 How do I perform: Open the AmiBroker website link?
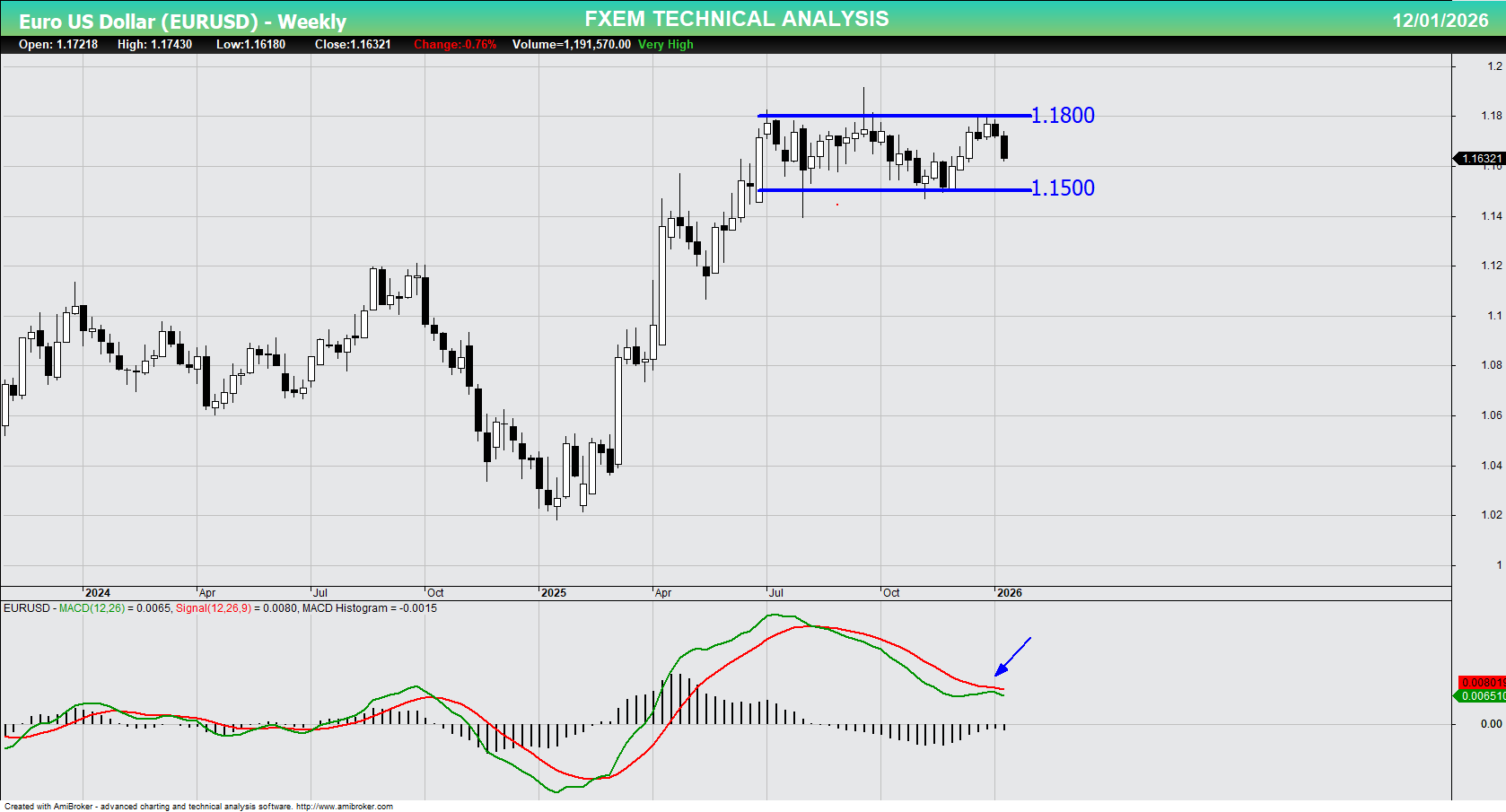(344, 806)
